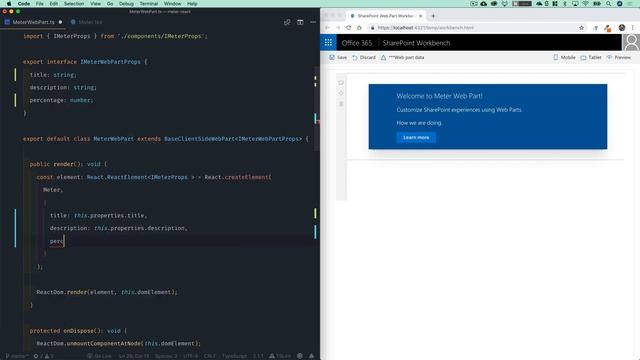Select the MeterWebPart.ts editor tab
The height and width of the screenshot is (360, 640).
(33, 22)
